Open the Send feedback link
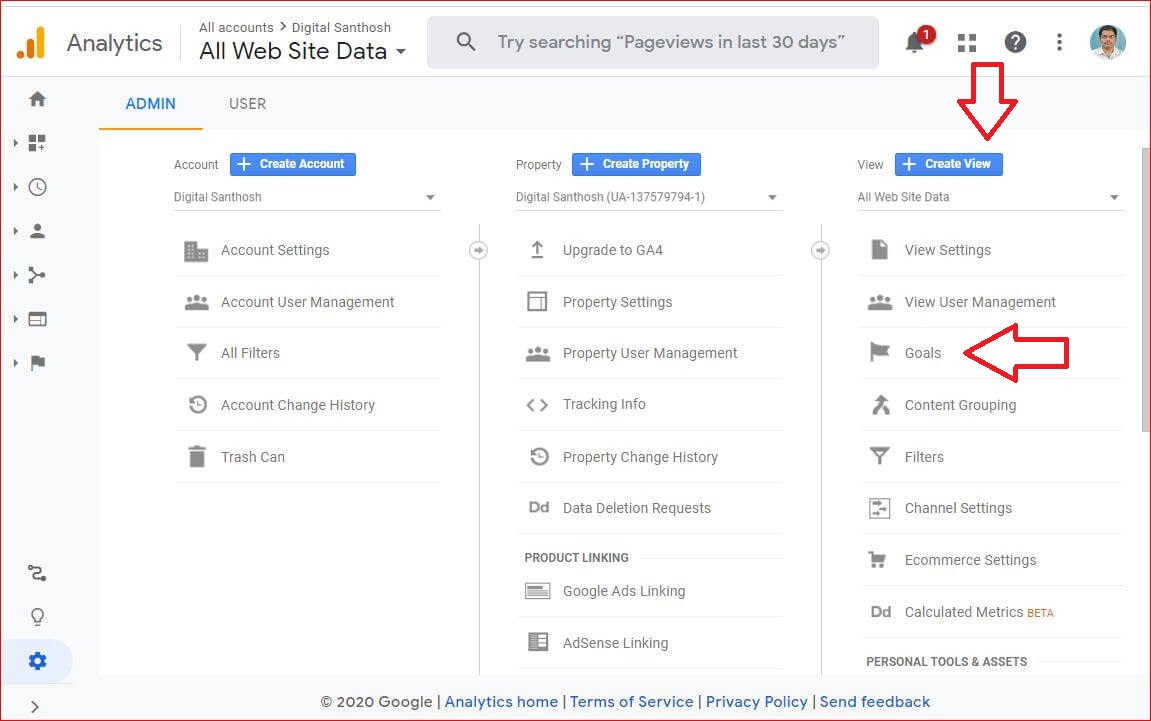This screenshot has height=721, width=1151. pyautogui.click(x=874, y=702)
